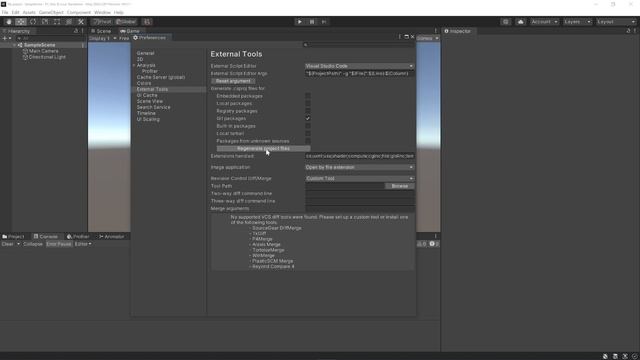The width and height of the screenshot is (640, 360).
Task: Open the Profiler tab
Action: [78, 236]
